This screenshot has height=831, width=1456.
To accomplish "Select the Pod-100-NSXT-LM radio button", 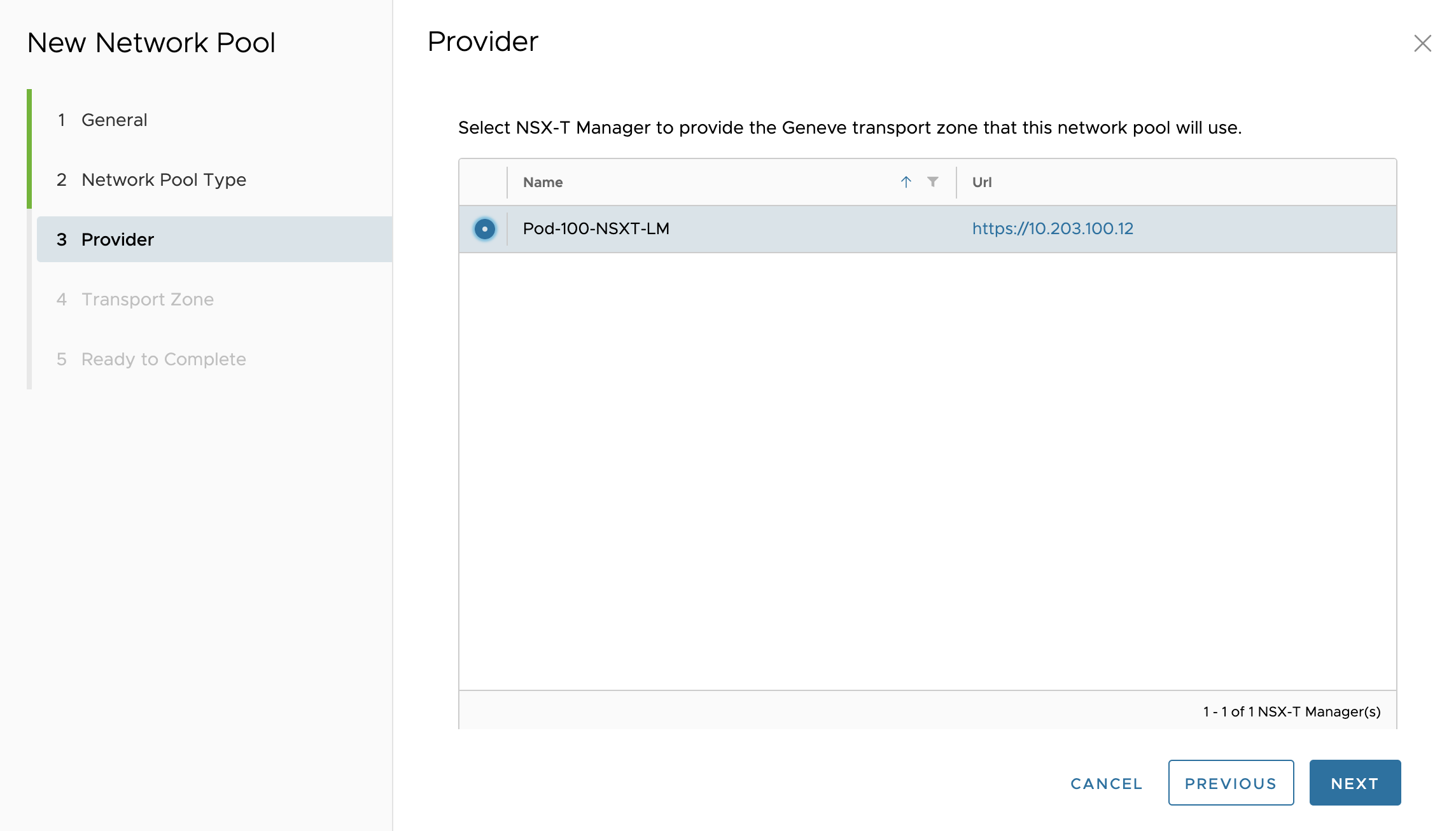I will click(x=484, y=229).
